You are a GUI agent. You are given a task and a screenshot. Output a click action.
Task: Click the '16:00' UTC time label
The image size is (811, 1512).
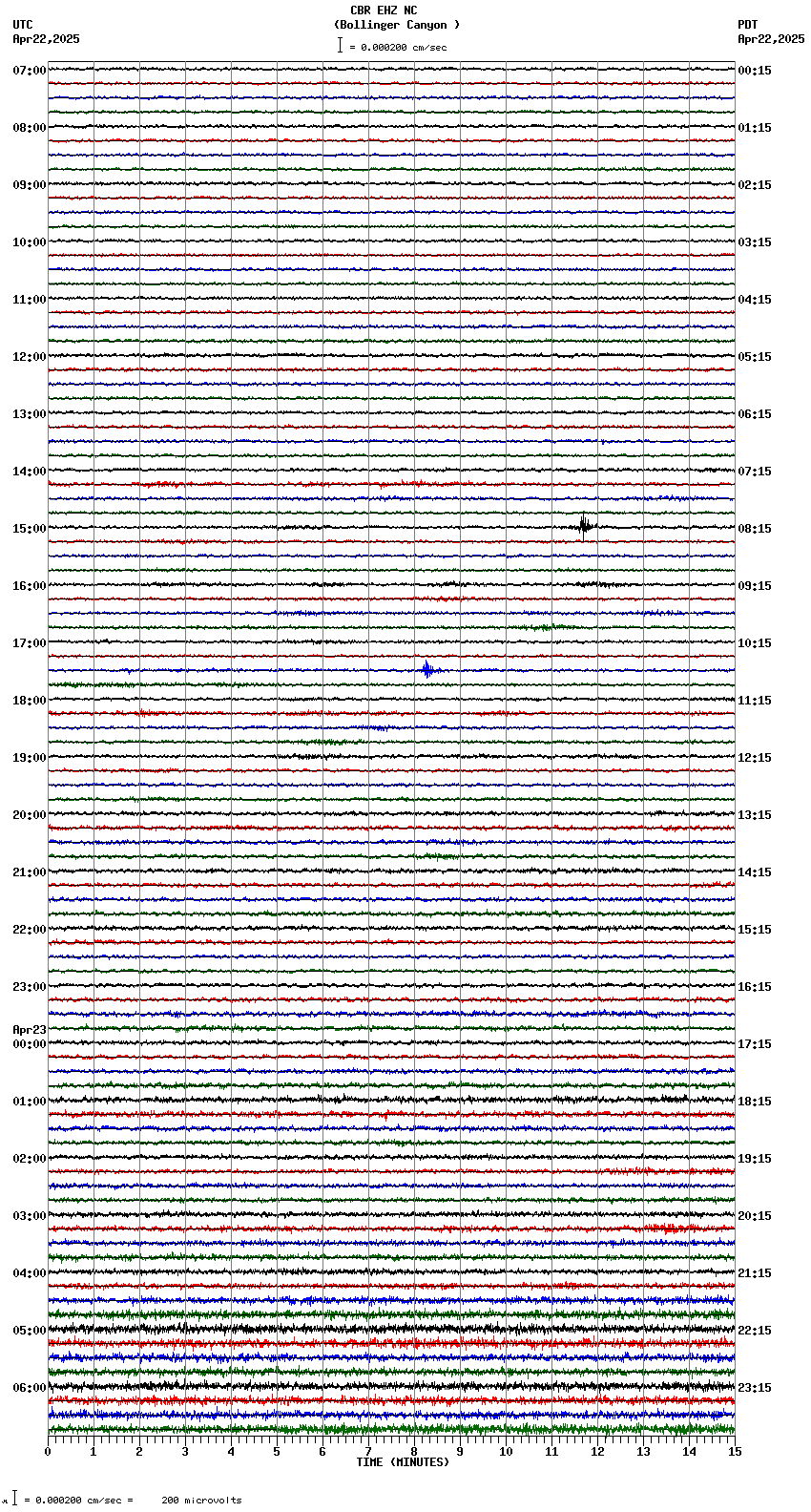[30, 586]
